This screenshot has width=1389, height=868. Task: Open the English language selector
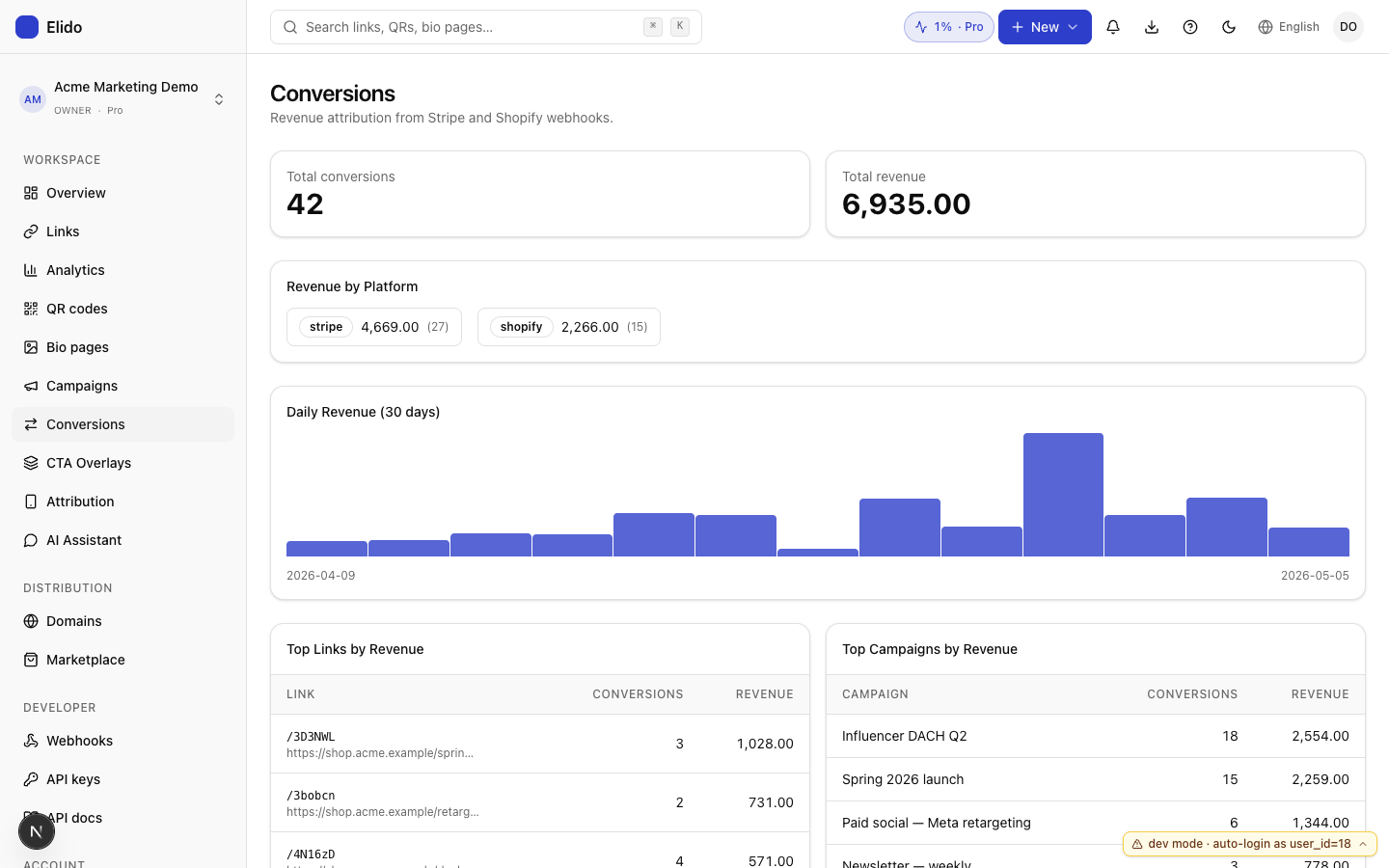[1289, 27]
